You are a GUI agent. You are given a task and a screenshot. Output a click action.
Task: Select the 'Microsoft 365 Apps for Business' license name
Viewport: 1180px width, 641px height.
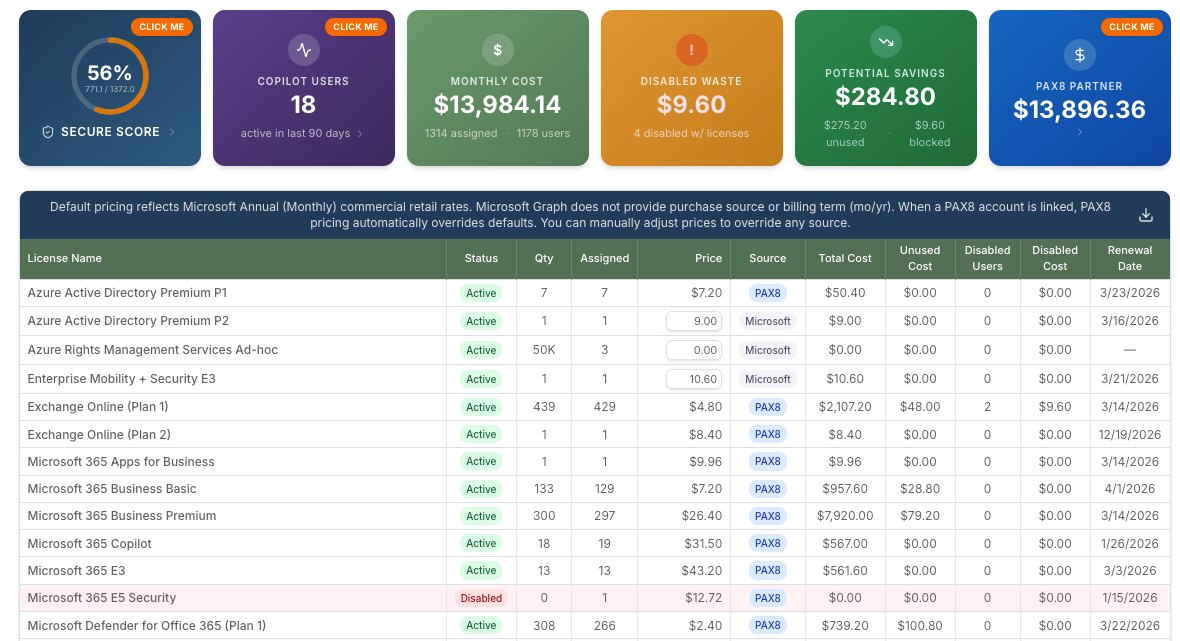(x=121, y=462)
